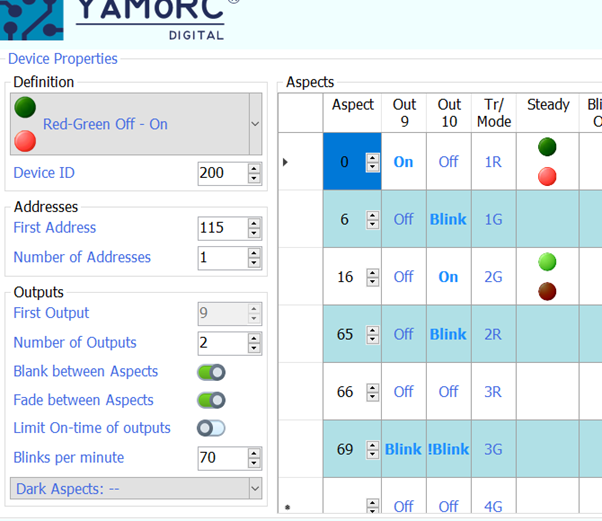This screenshot has width=602, height=521.
Task: Click the spinner on aspect 16 row
Action: coord(372,277)
